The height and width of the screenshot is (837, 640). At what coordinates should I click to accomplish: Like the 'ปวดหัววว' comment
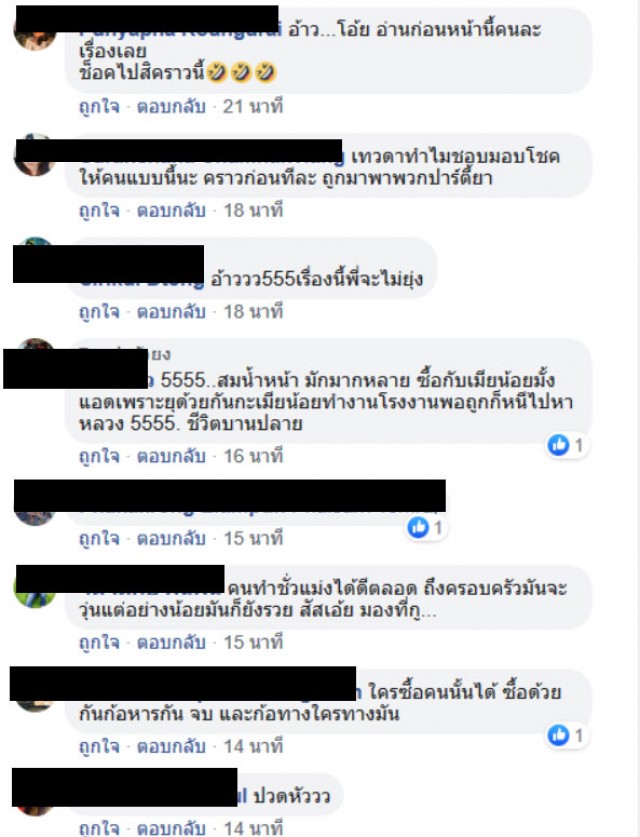99,828
